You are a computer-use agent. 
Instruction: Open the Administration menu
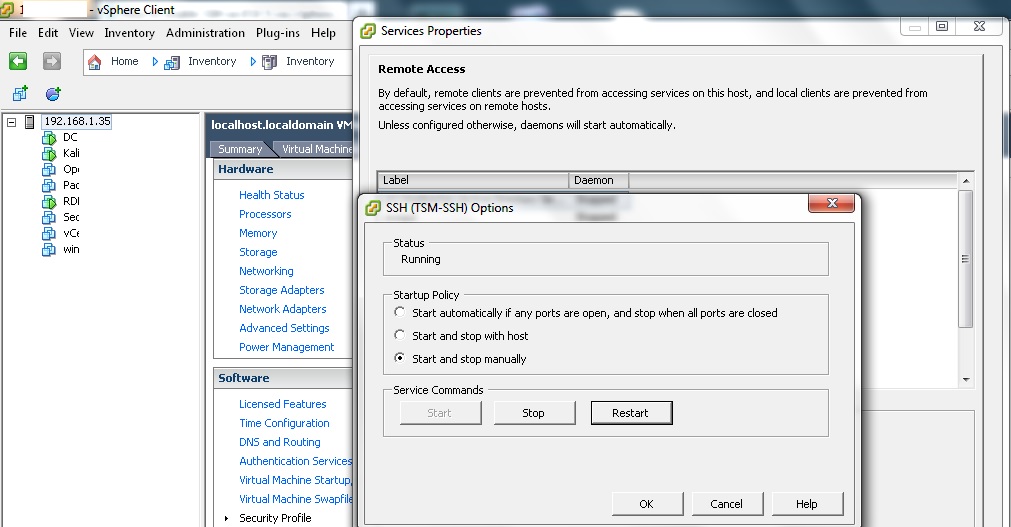[x=205, y=33]
